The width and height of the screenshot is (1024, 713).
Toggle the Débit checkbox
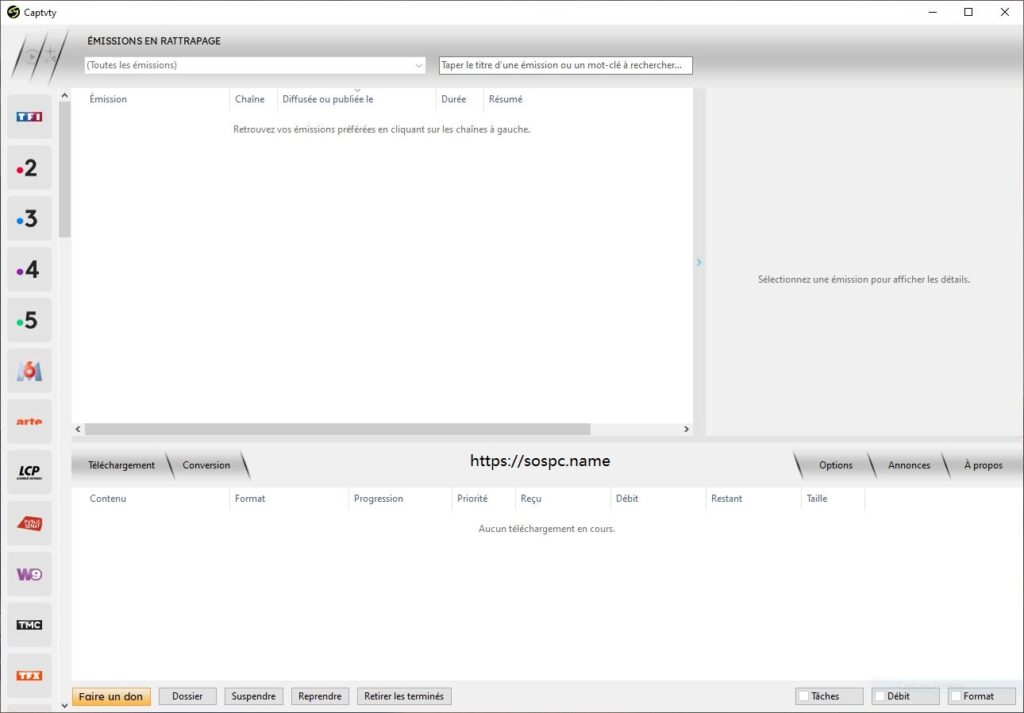coord(880,697)
